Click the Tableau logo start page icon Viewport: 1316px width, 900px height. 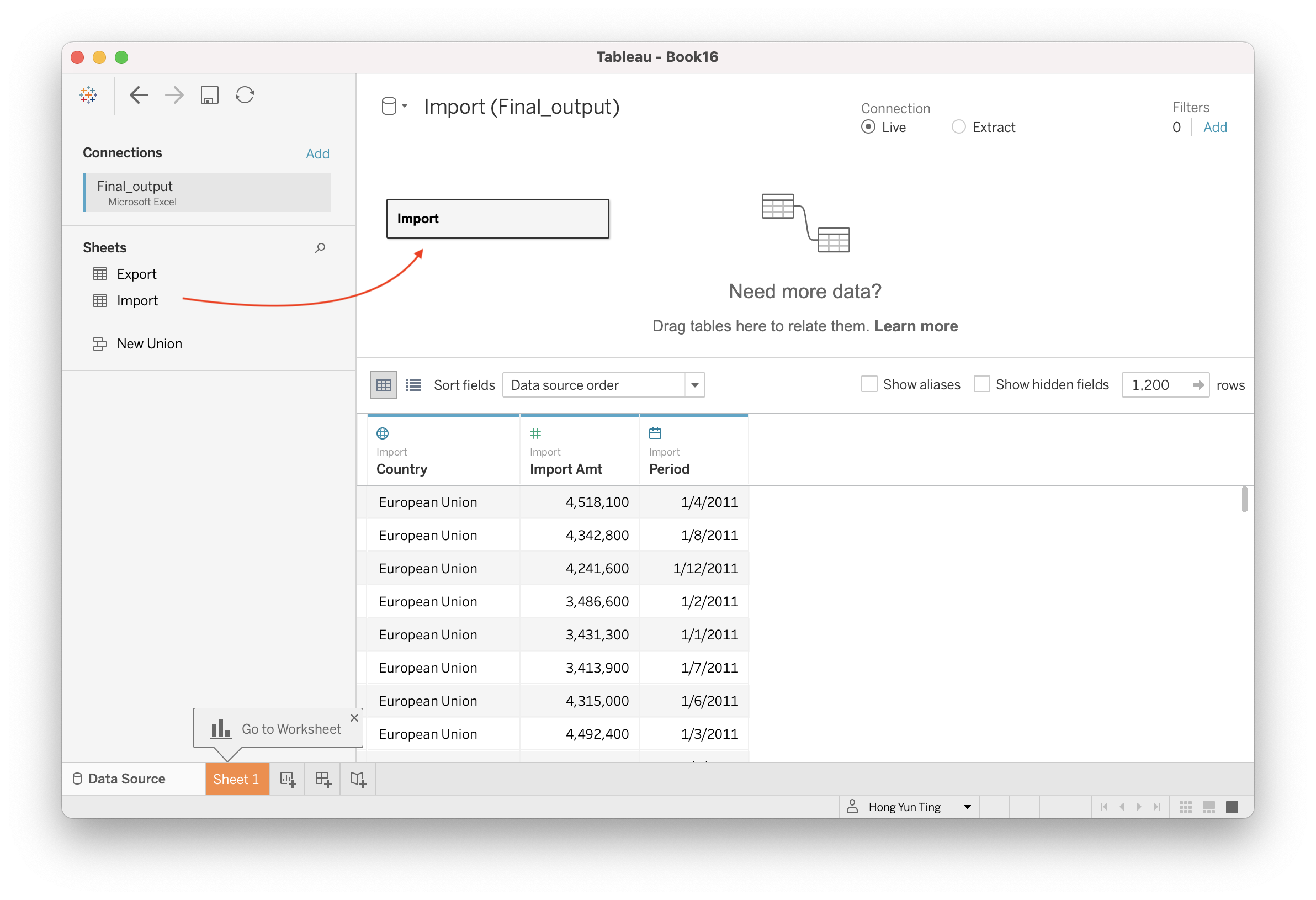click(88, 95)
